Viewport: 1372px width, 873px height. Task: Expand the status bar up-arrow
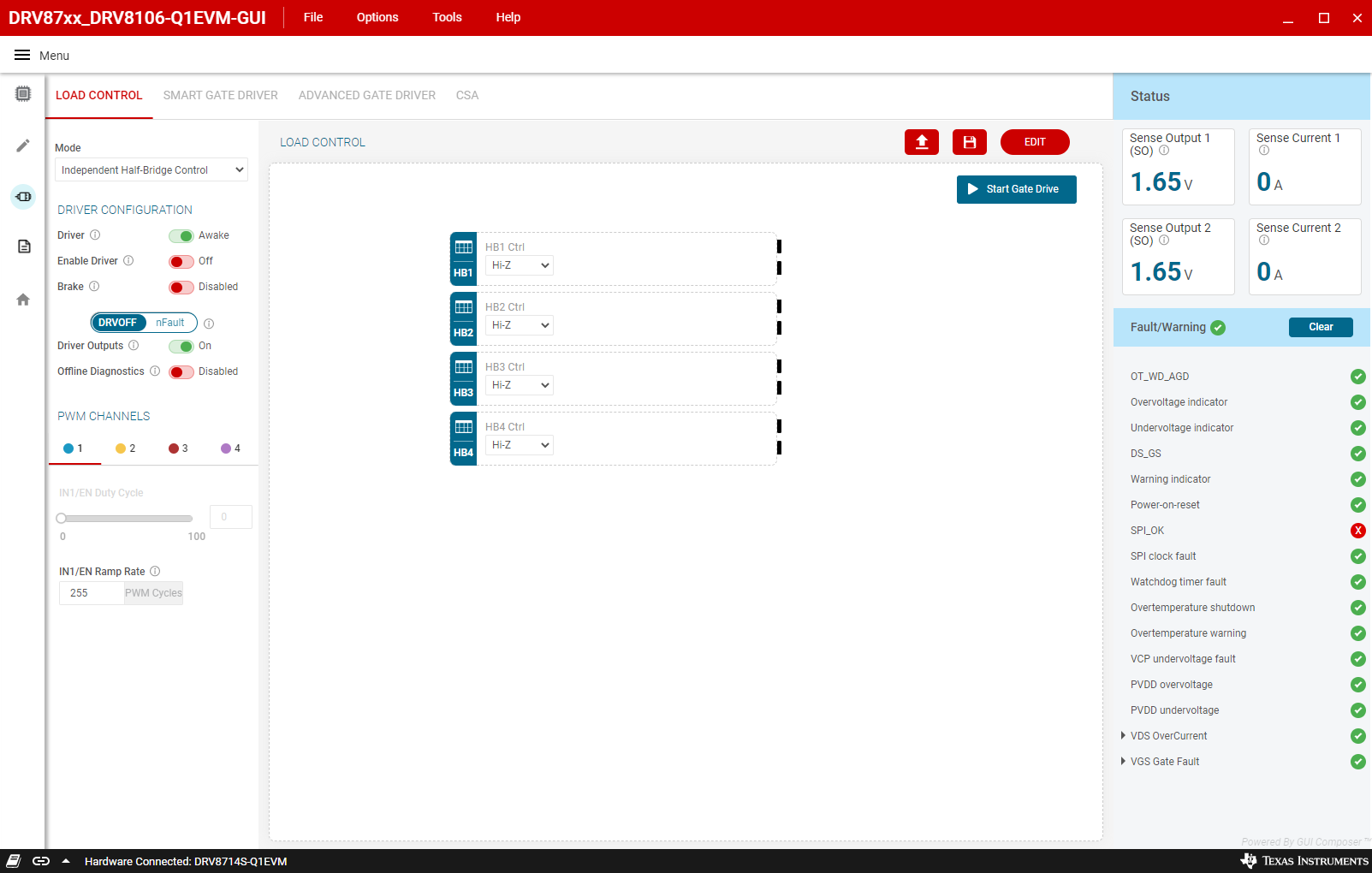pyautogui.click(x=66, y=861)
